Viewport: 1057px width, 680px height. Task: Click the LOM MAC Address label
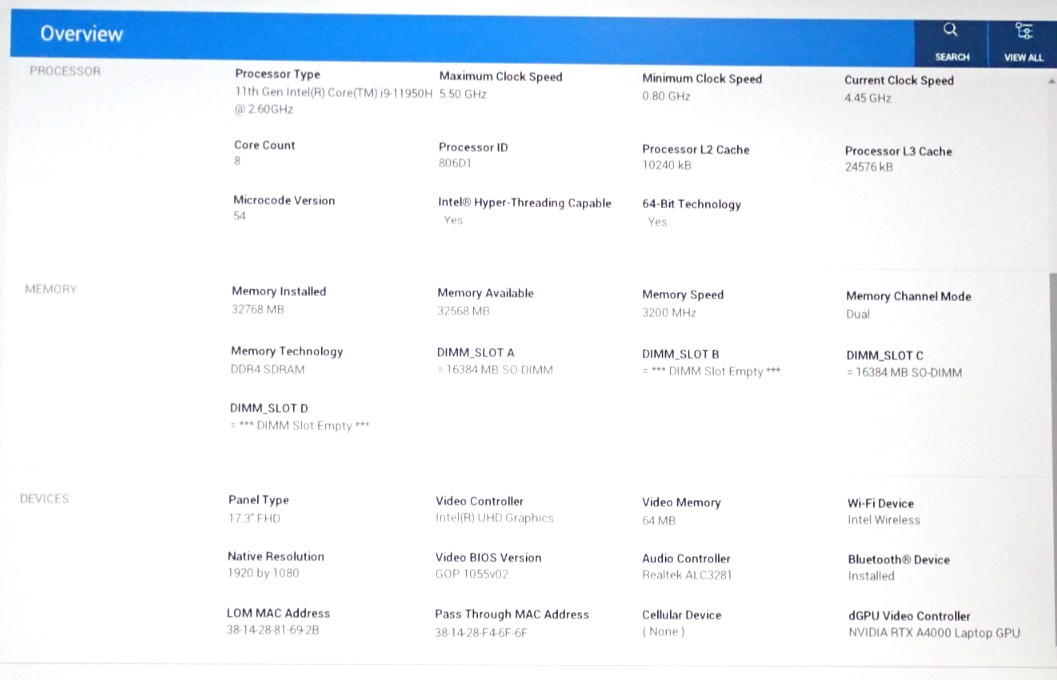pos(278,613)
